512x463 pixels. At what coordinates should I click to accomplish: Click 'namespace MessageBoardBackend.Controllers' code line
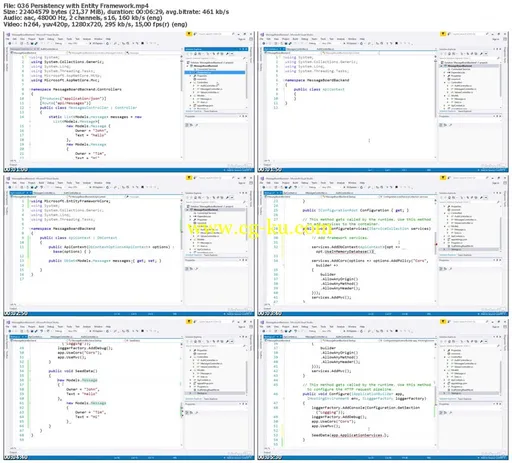point(76,89)
